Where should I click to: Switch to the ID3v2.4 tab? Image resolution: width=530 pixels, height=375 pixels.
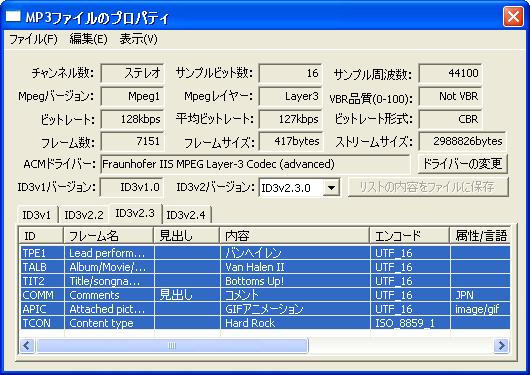pos(186,215)
